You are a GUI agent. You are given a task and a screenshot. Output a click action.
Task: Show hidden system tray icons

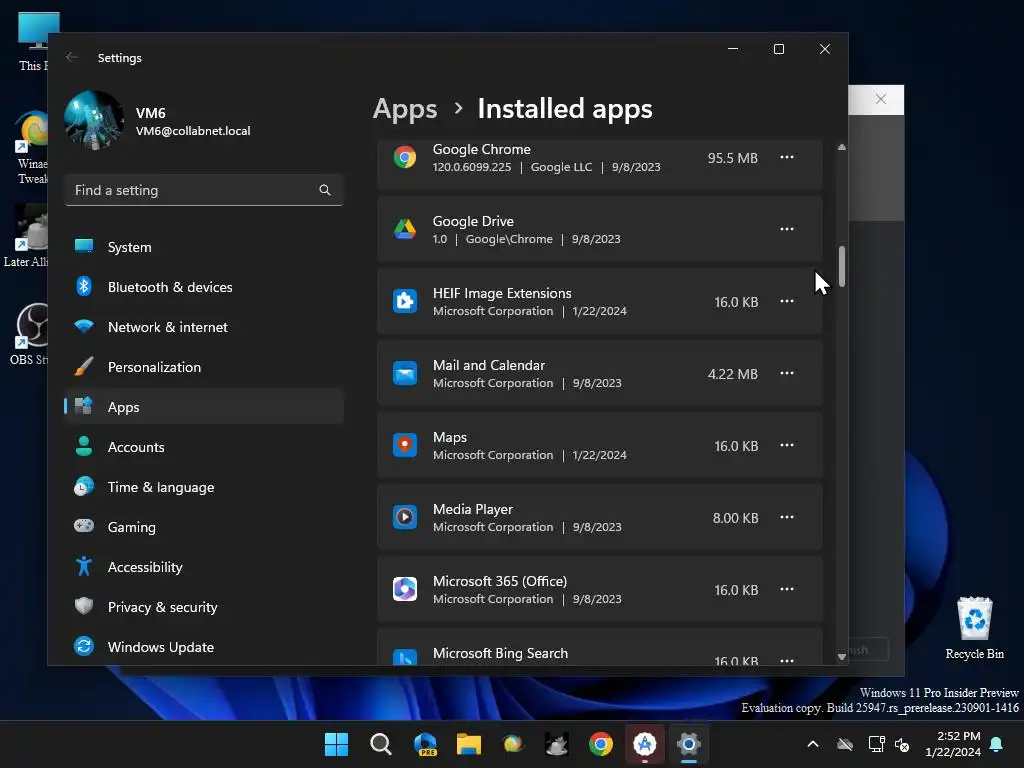pos(813,744)
